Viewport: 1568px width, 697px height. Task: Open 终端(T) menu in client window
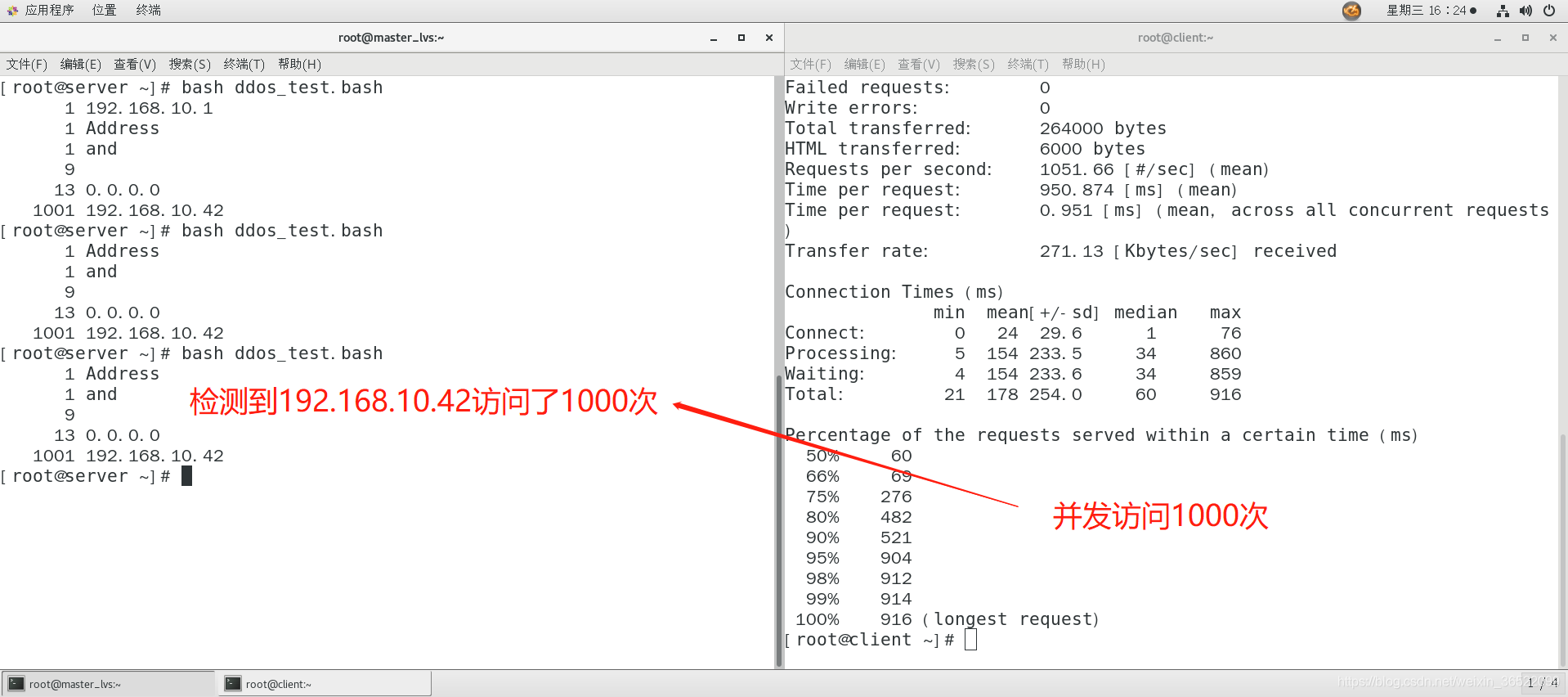point(1028,64)
